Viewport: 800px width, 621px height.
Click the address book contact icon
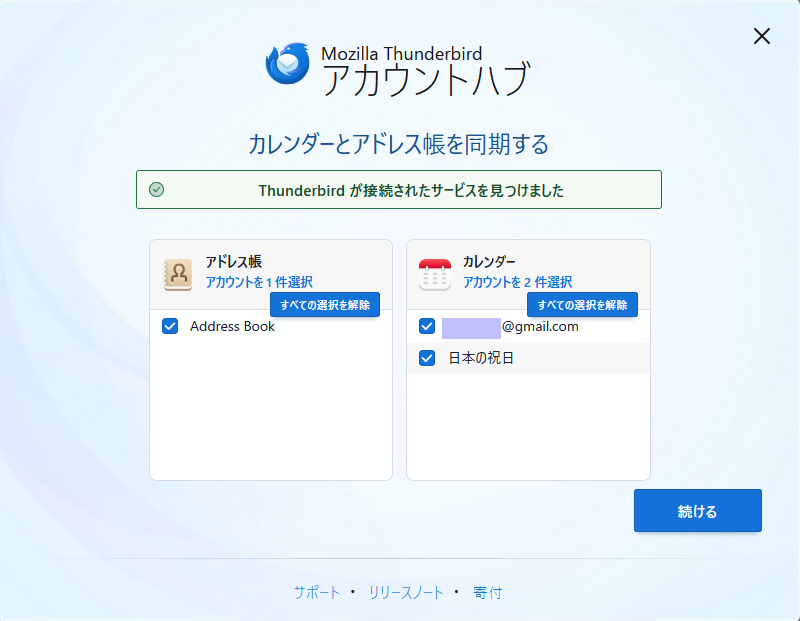[x=178, y=274]
